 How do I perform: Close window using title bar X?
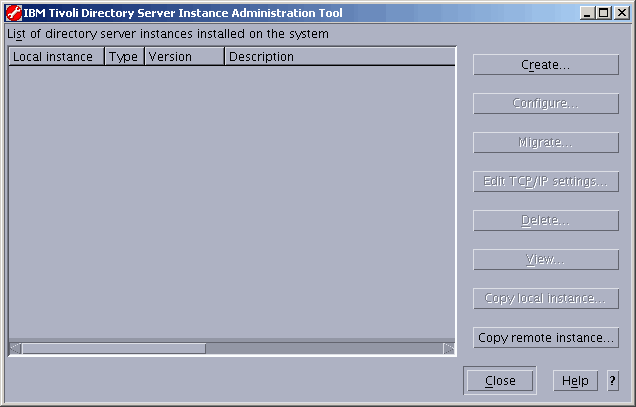coord(619,13)
